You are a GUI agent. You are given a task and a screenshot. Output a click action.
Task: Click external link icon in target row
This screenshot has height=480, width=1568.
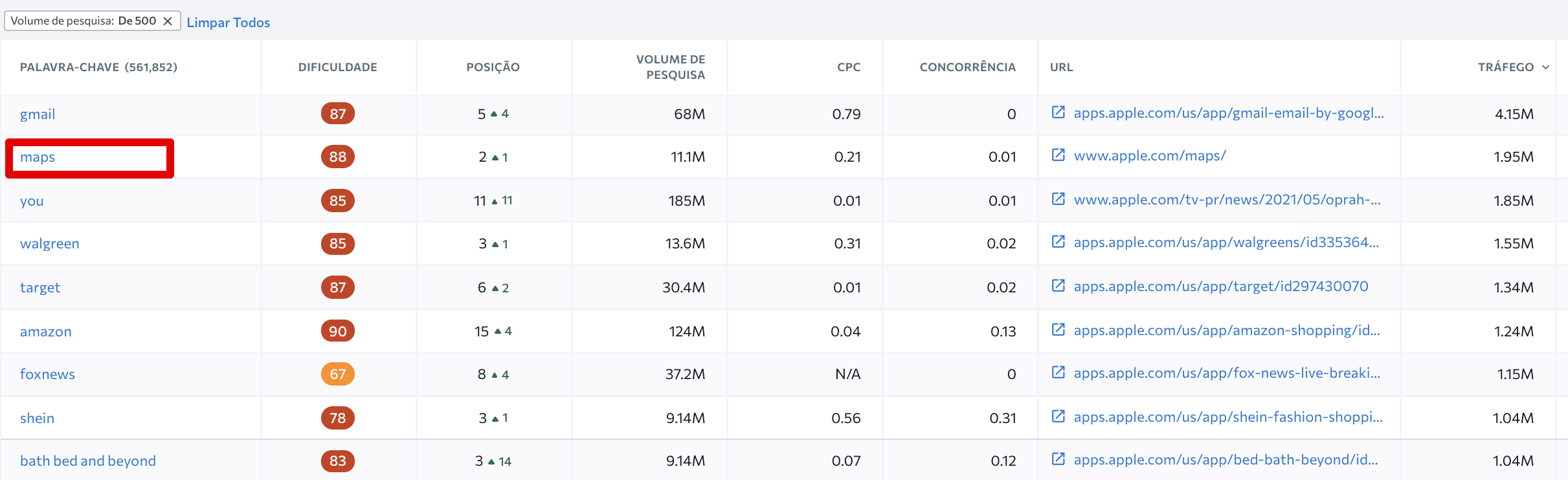pos(1058,286)
